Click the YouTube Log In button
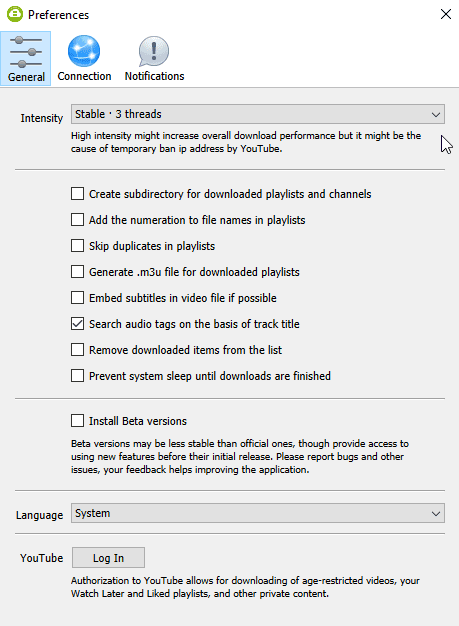 click(108, 558)
